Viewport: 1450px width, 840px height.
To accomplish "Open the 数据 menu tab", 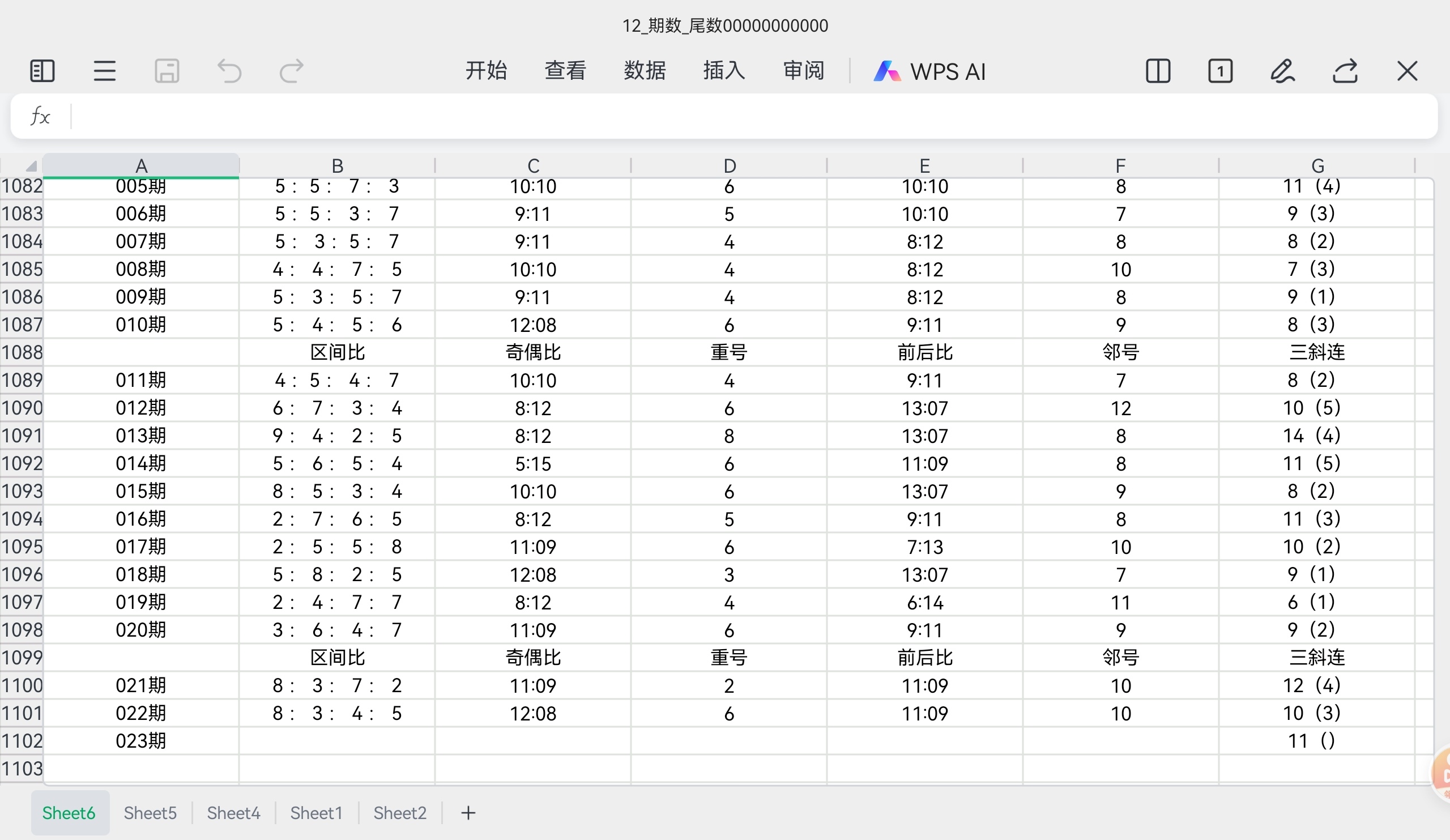I will [645, 71].
